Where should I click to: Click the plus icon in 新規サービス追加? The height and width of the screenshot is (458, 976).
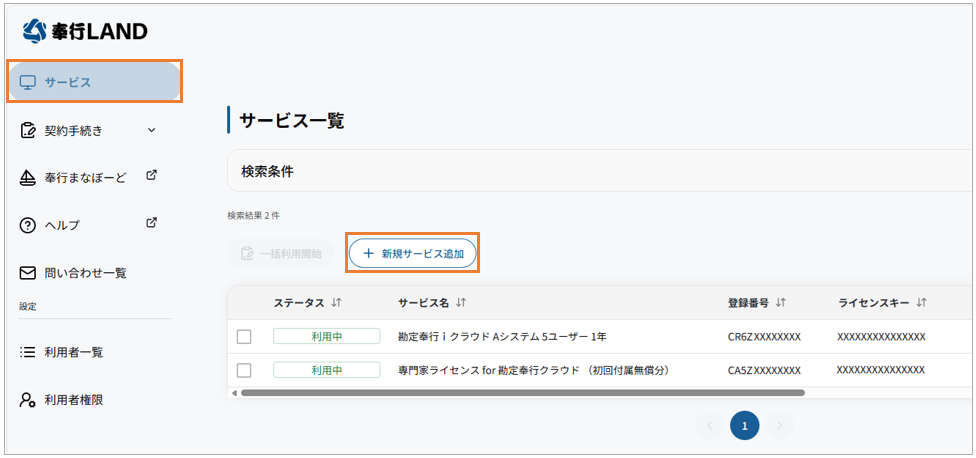(x=368, y=254)
